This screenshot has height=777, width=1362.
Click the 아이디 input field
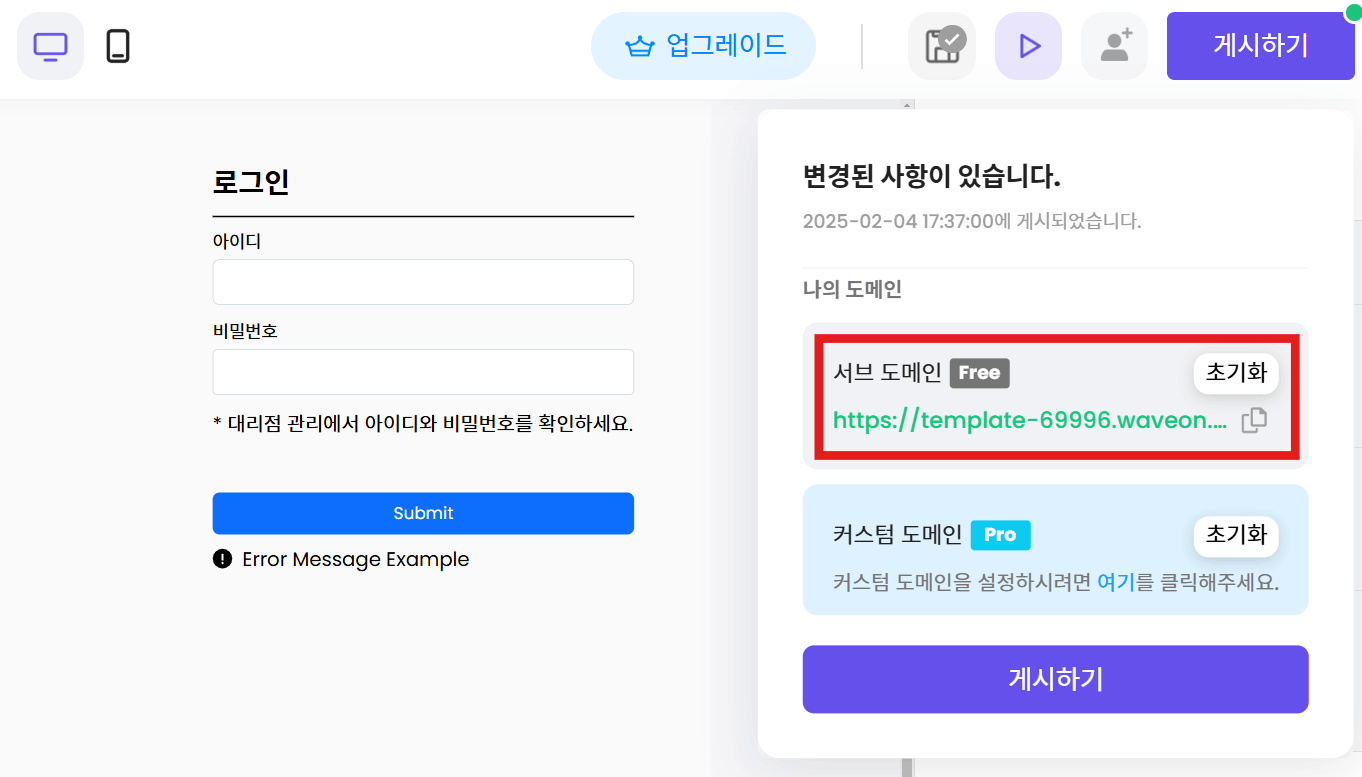pos(422,282)
